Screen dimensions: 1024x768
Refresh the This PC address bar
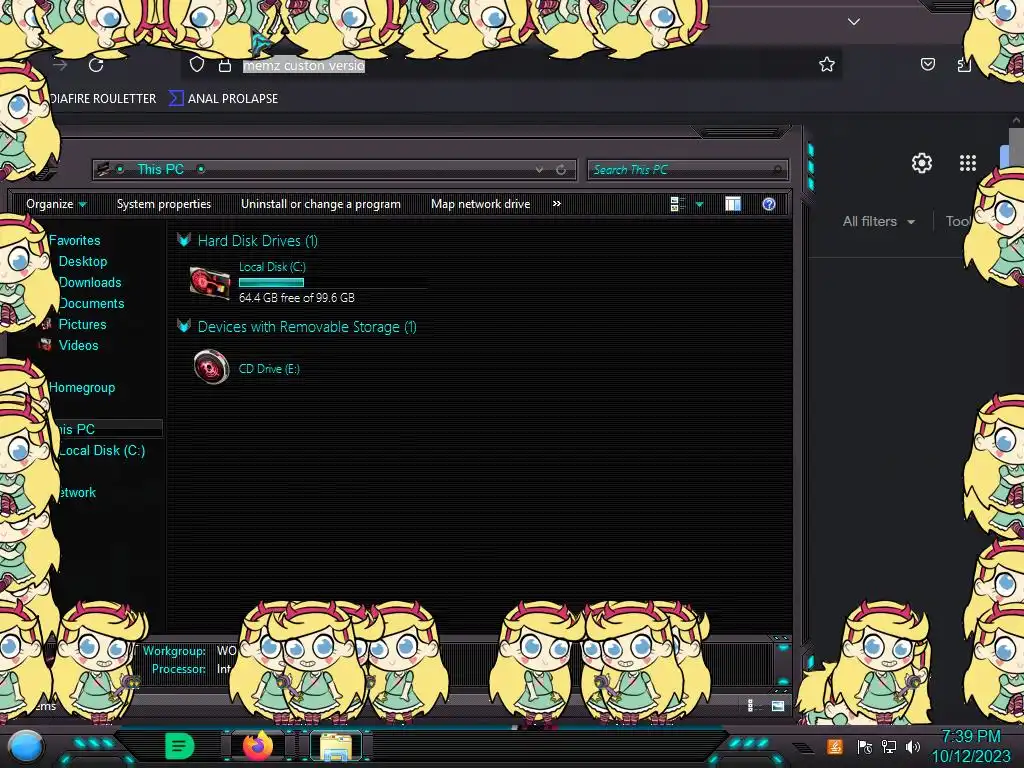(561, 170)
